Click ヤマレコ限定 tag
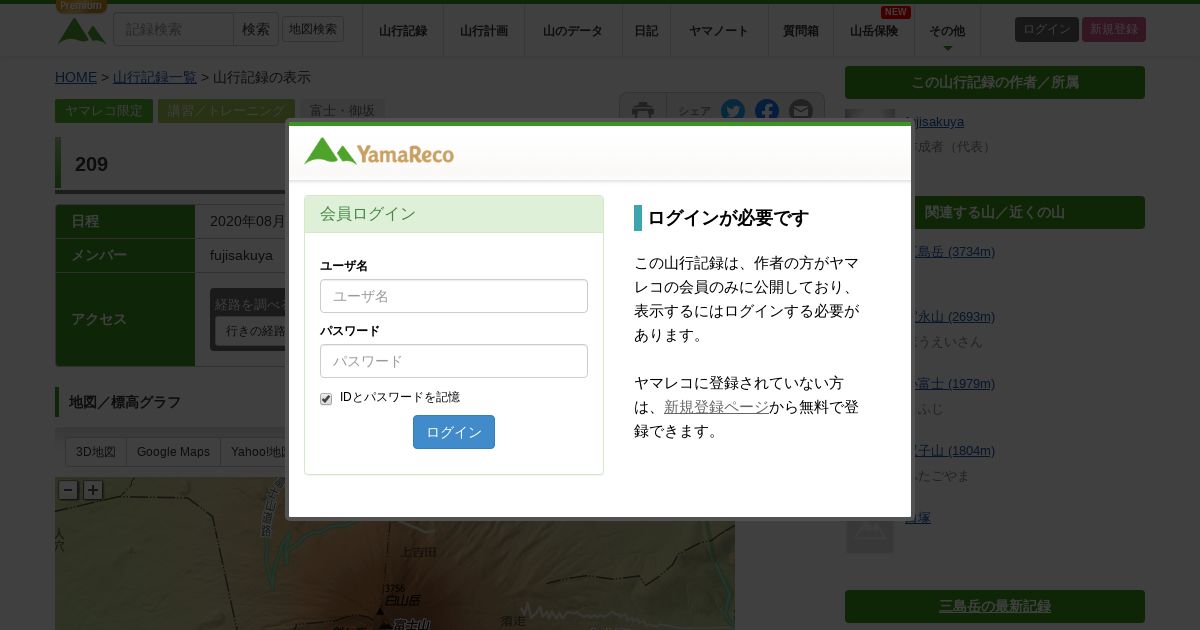Screen dimensions: 1200x630 pos(104,111)
